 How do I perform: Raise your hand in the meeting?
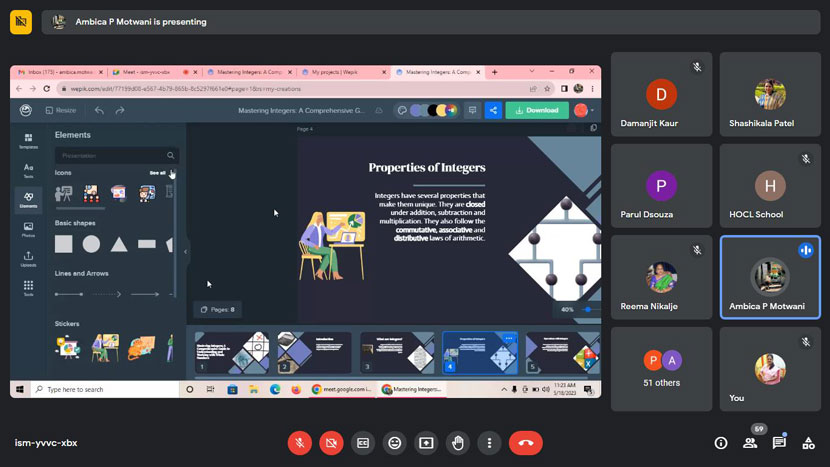click(458, 442)
